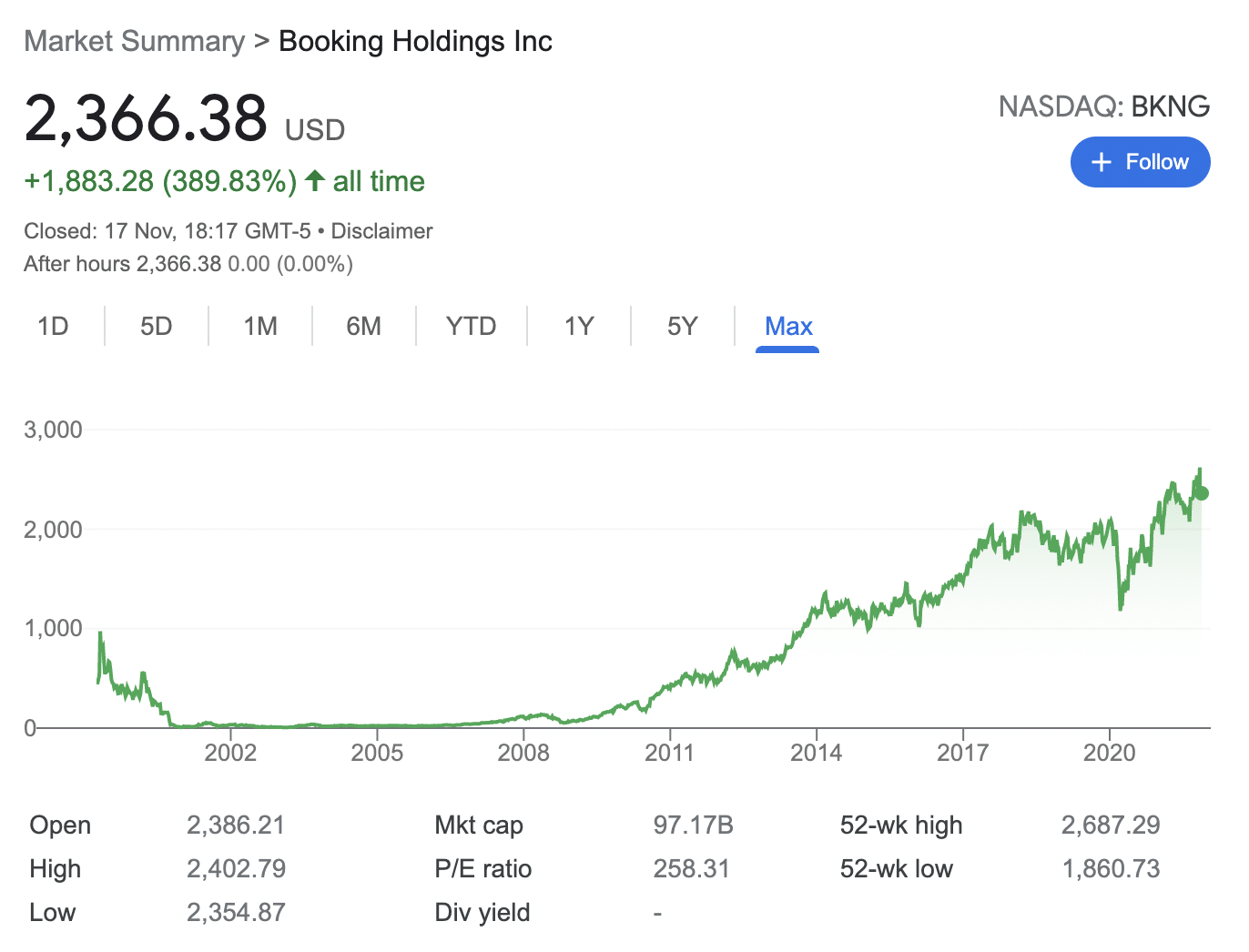Viewport: 1249px width, 952px height.
Task: Follow Booking Holdings stock
Action: (1140, 162)
